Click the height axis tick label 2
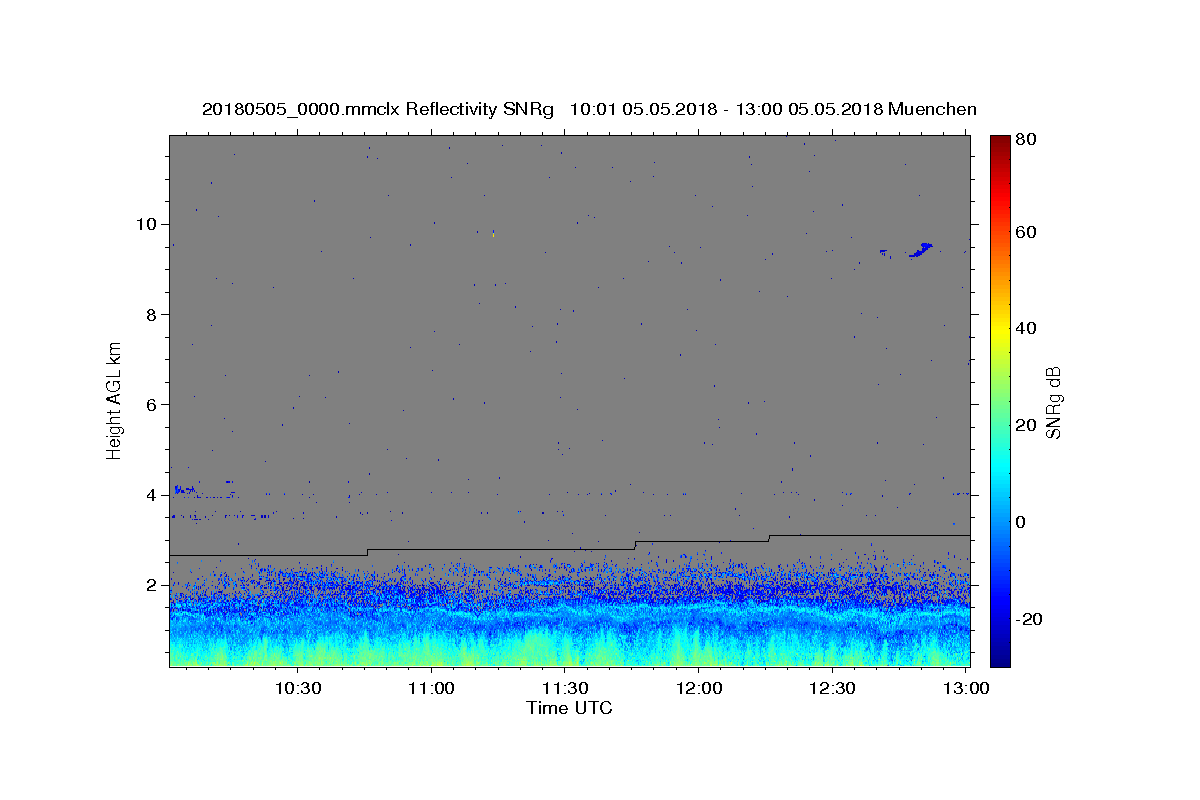 [154, 585]
